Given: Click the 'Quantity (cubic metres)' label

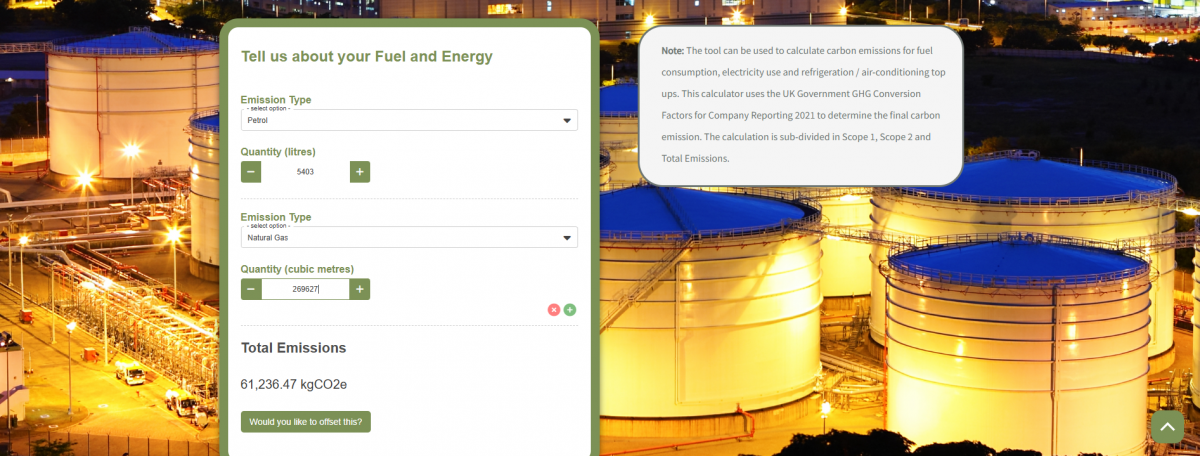Looking at the screenshot, I should (x=297, y=269).
